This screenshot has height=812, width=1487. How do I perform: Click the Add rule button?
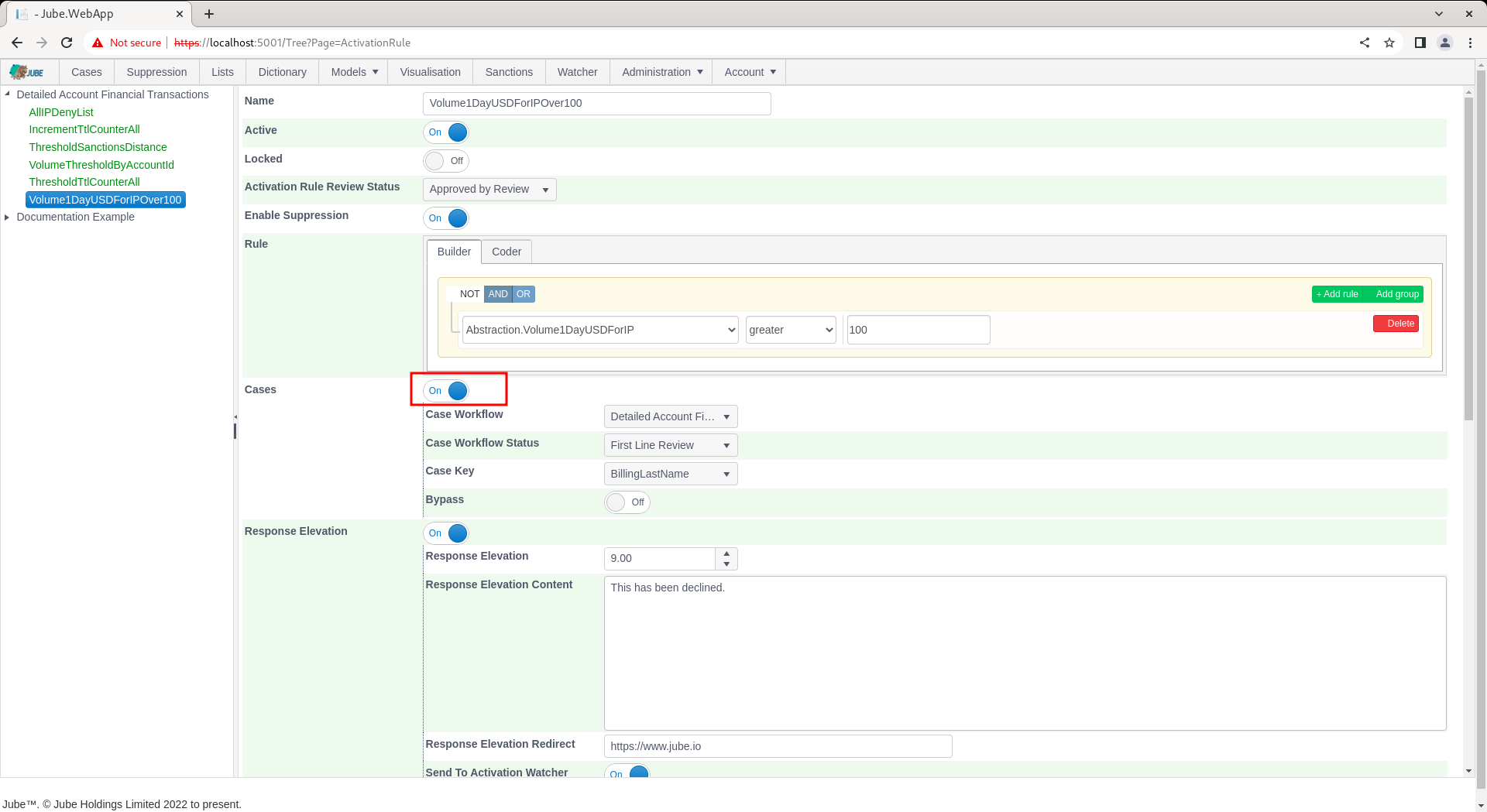tap(1338, 294)
